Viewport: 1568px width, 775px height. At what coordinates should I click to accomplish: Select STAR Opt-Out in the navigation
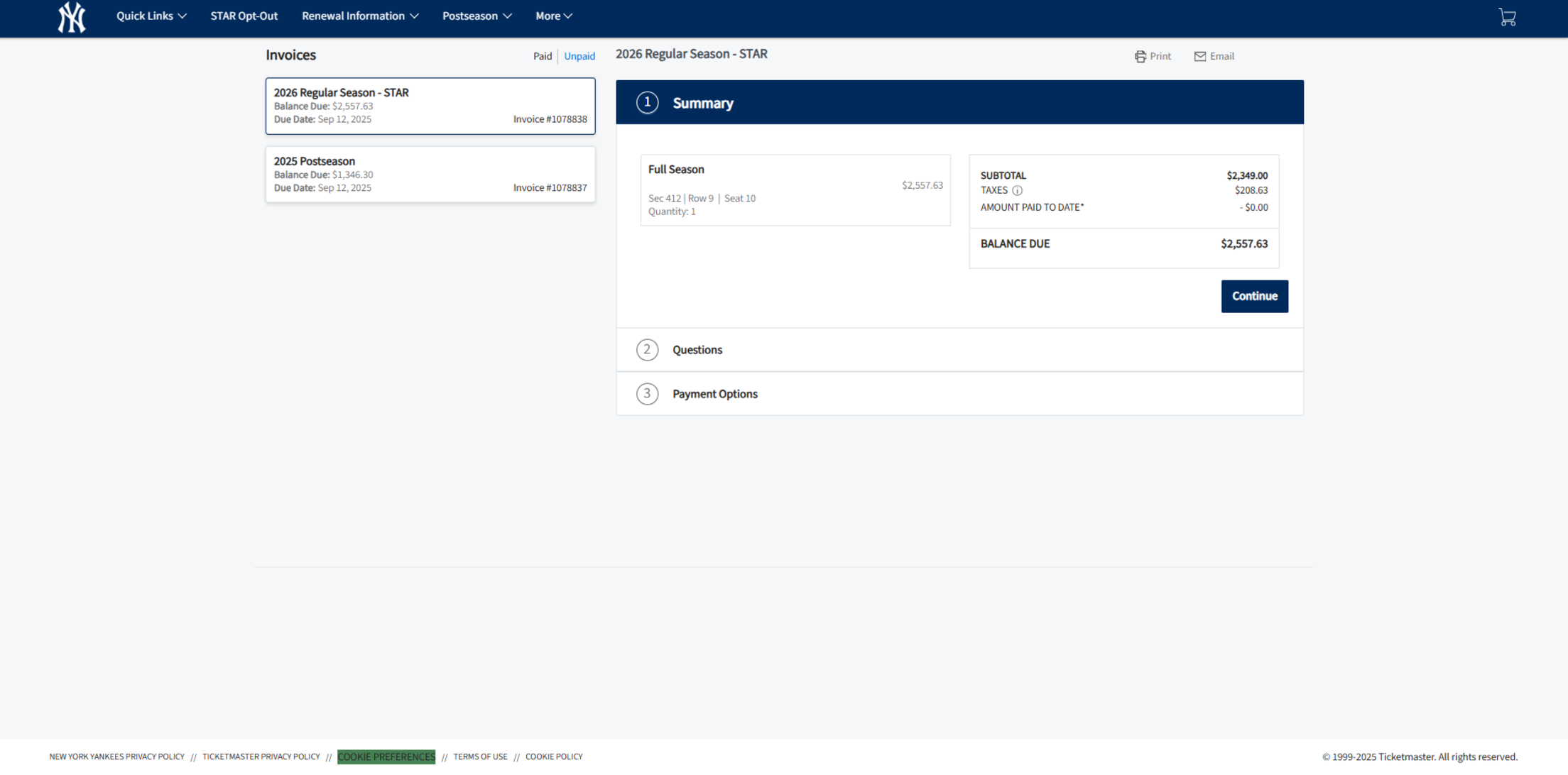(x=244, y=16)
